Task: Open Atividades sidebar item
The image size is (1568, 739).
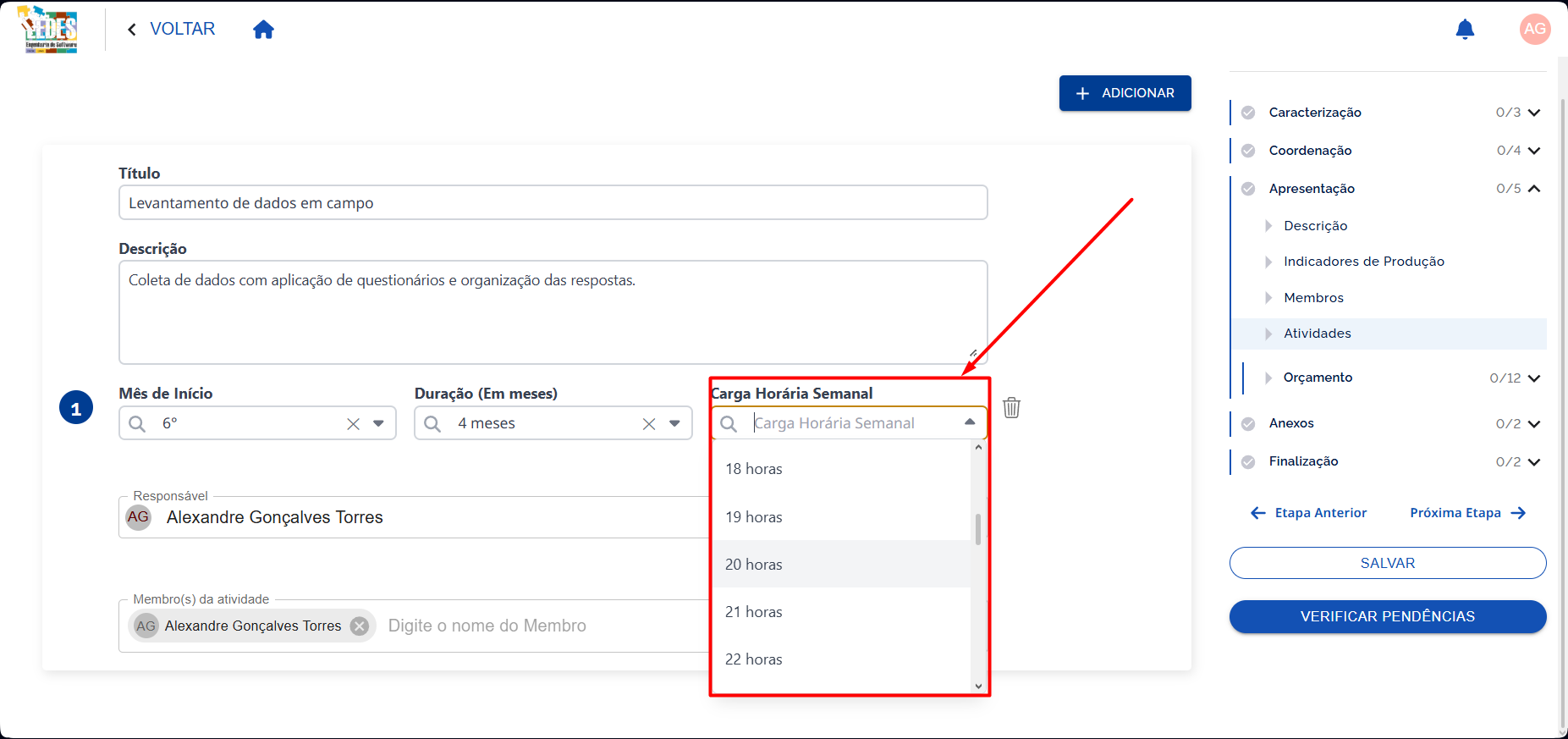Action: tap(1389, 334)
